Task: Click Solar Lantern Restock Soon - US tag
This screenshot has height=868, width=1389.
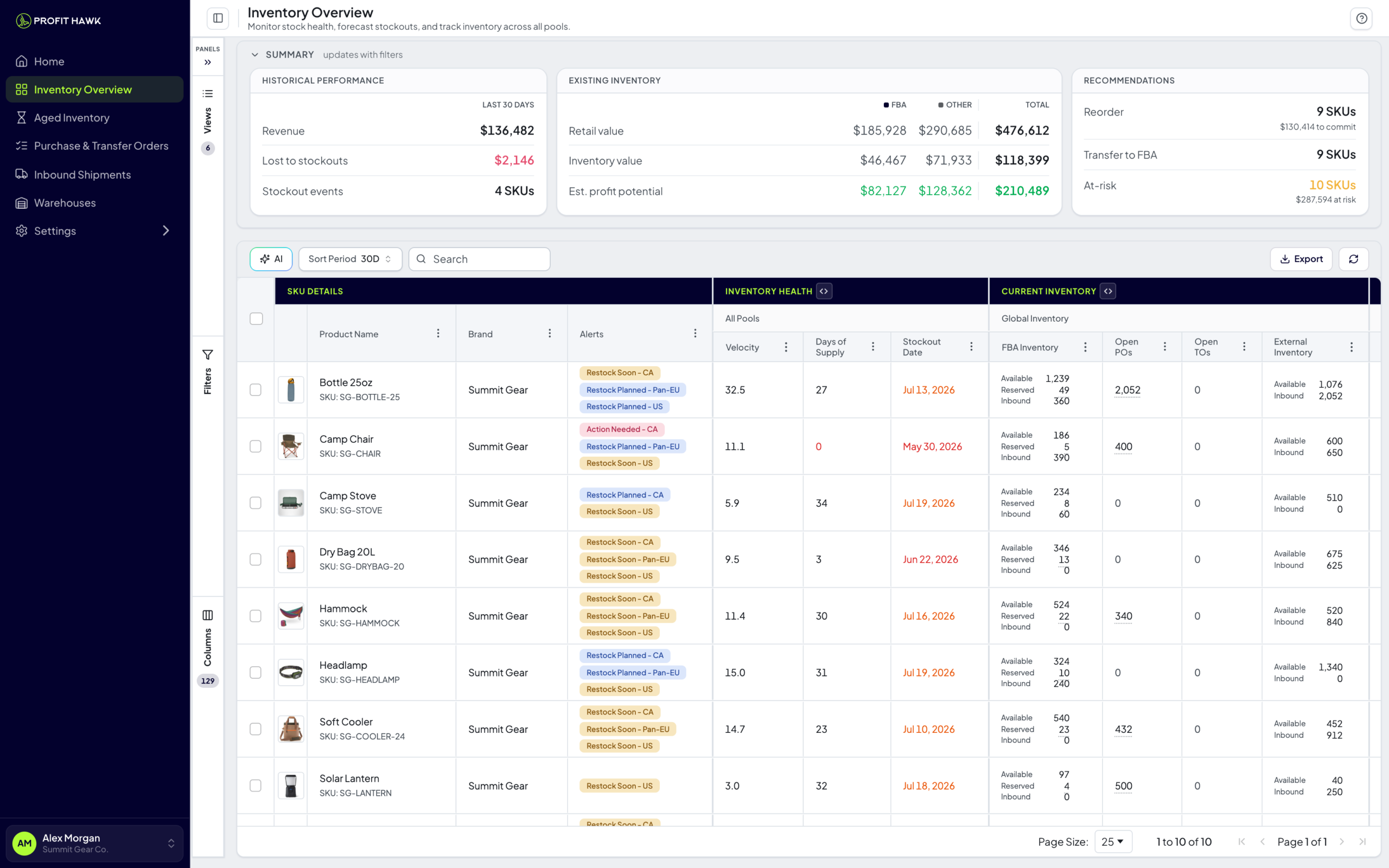Action: [x=619, y=786]
